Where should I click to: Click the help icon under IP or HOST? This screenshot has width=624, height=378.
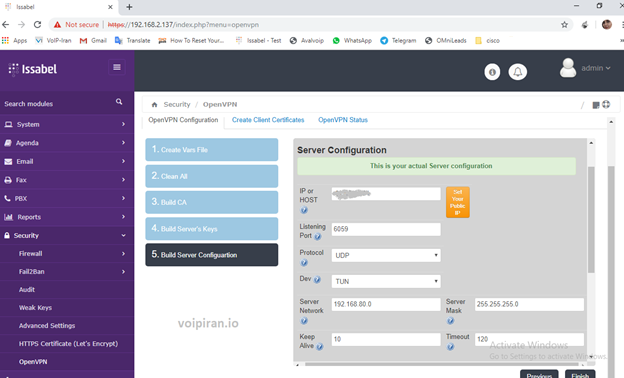304,210
